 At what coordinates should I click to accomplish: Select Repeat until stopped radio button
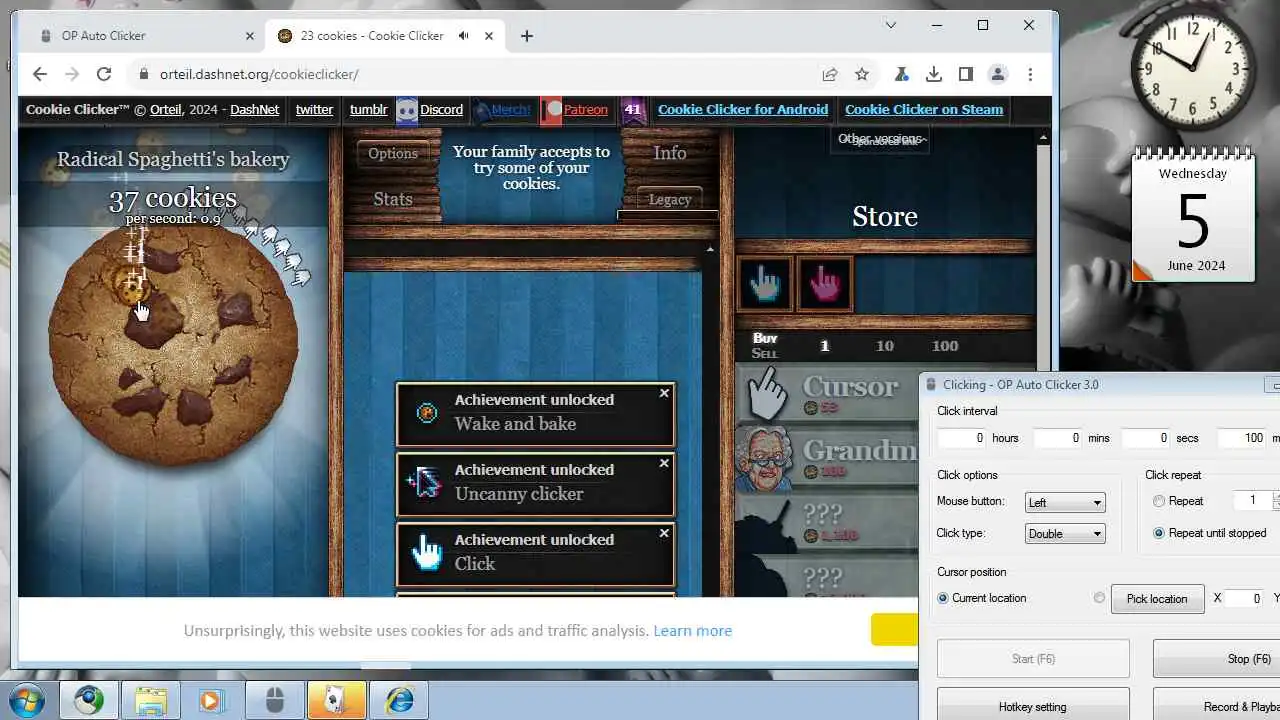point(1159,533)
